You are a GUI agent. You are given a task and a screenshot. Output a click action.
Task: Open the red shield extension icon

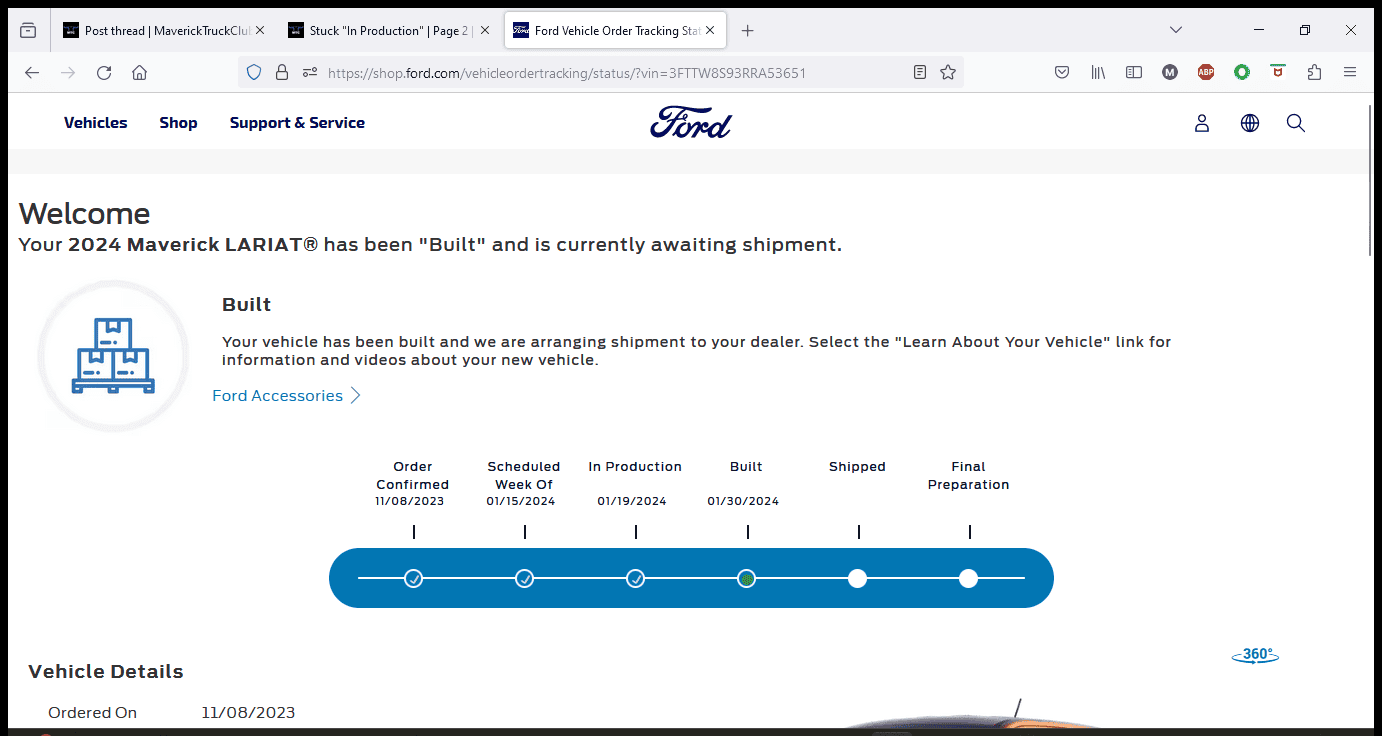1278,73
